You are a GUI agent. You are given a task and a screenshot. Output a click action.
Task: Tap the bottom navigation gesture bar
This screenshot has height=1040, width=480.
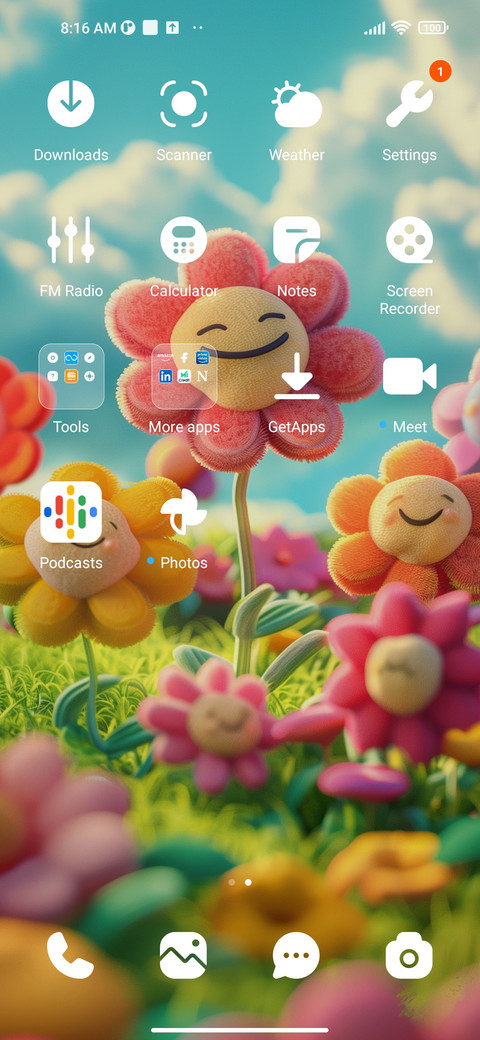pos(240,1030)
